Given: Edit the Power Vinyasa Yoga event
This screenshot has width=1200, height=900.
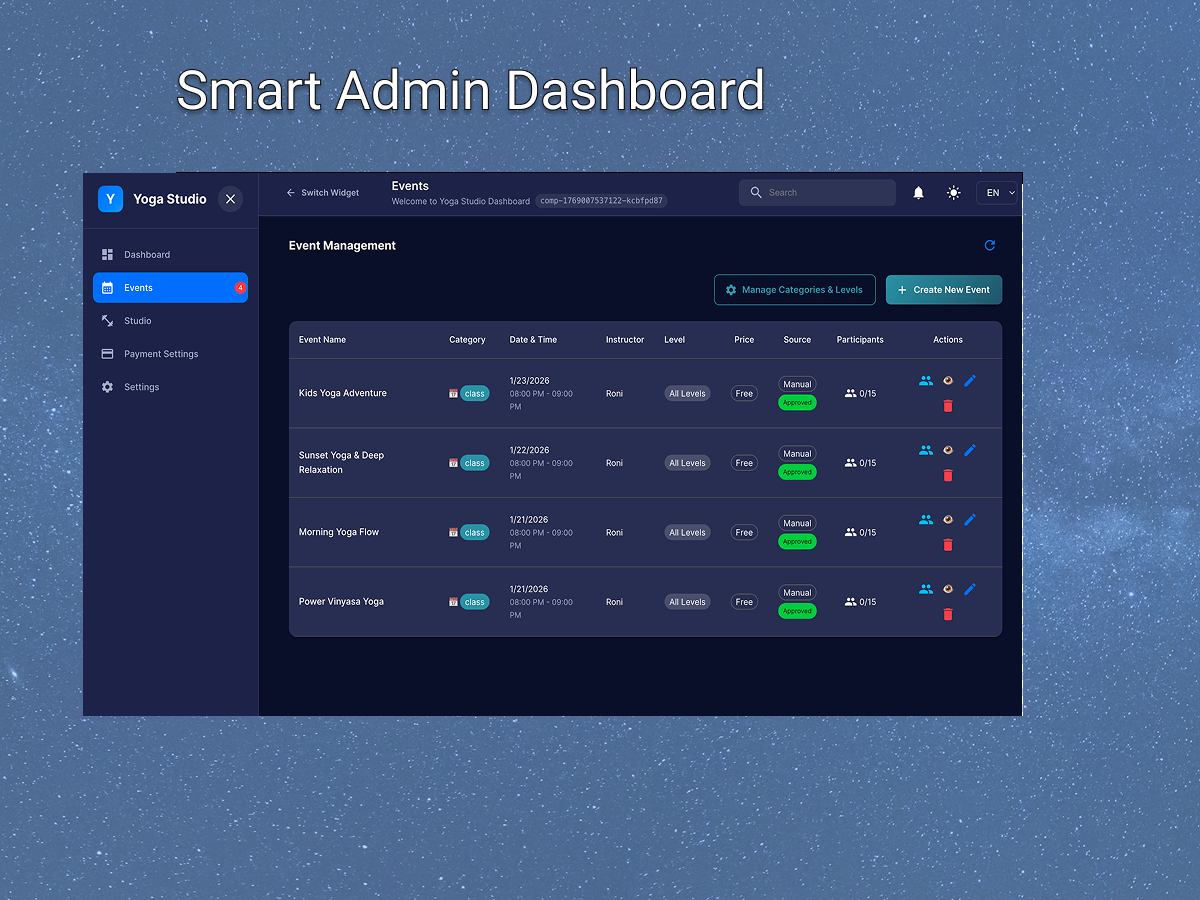Looking at the screenshot, I should (970, 589).
